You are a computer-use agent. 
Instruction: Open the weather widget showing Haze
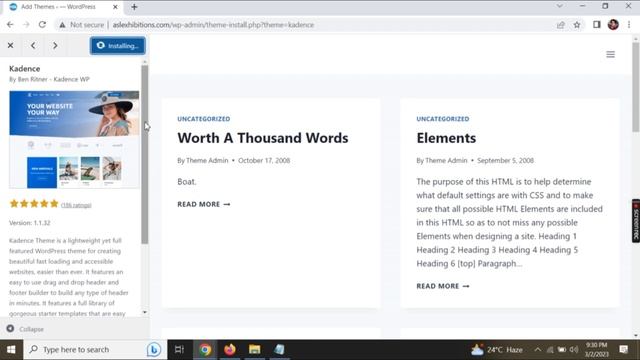tap(497, 350)
